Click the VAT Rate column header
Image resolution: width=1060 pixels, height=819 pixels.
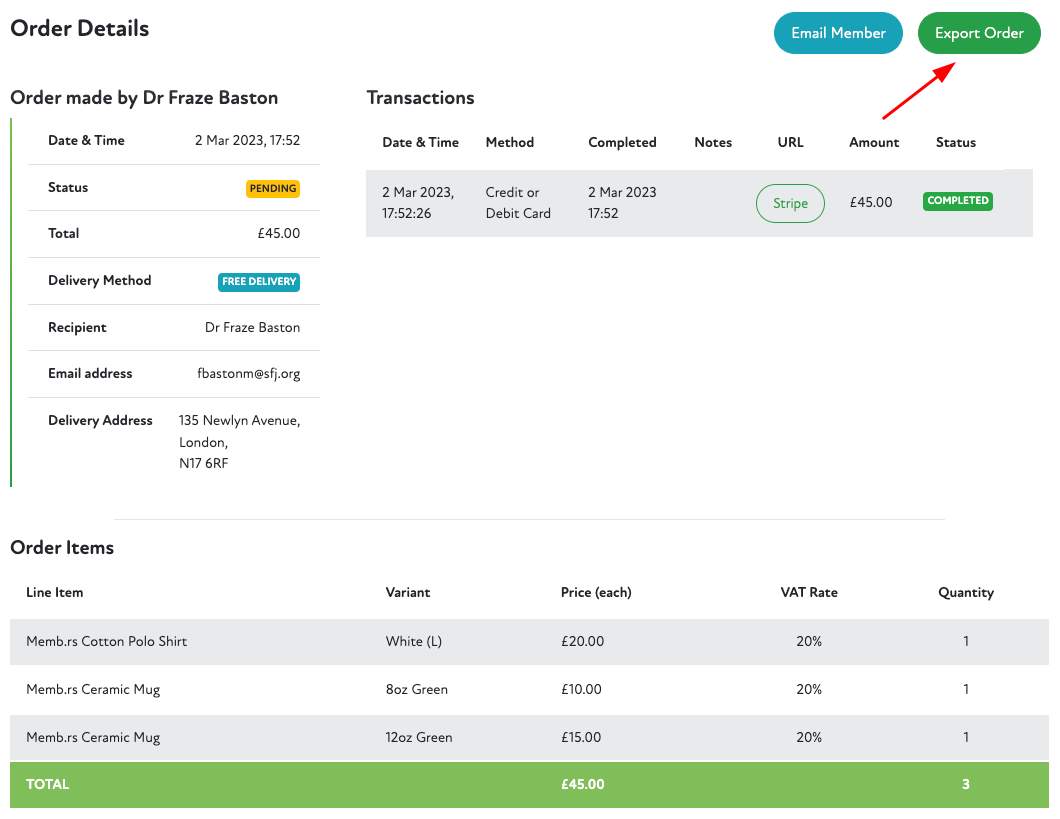click(x=808, y=592)
